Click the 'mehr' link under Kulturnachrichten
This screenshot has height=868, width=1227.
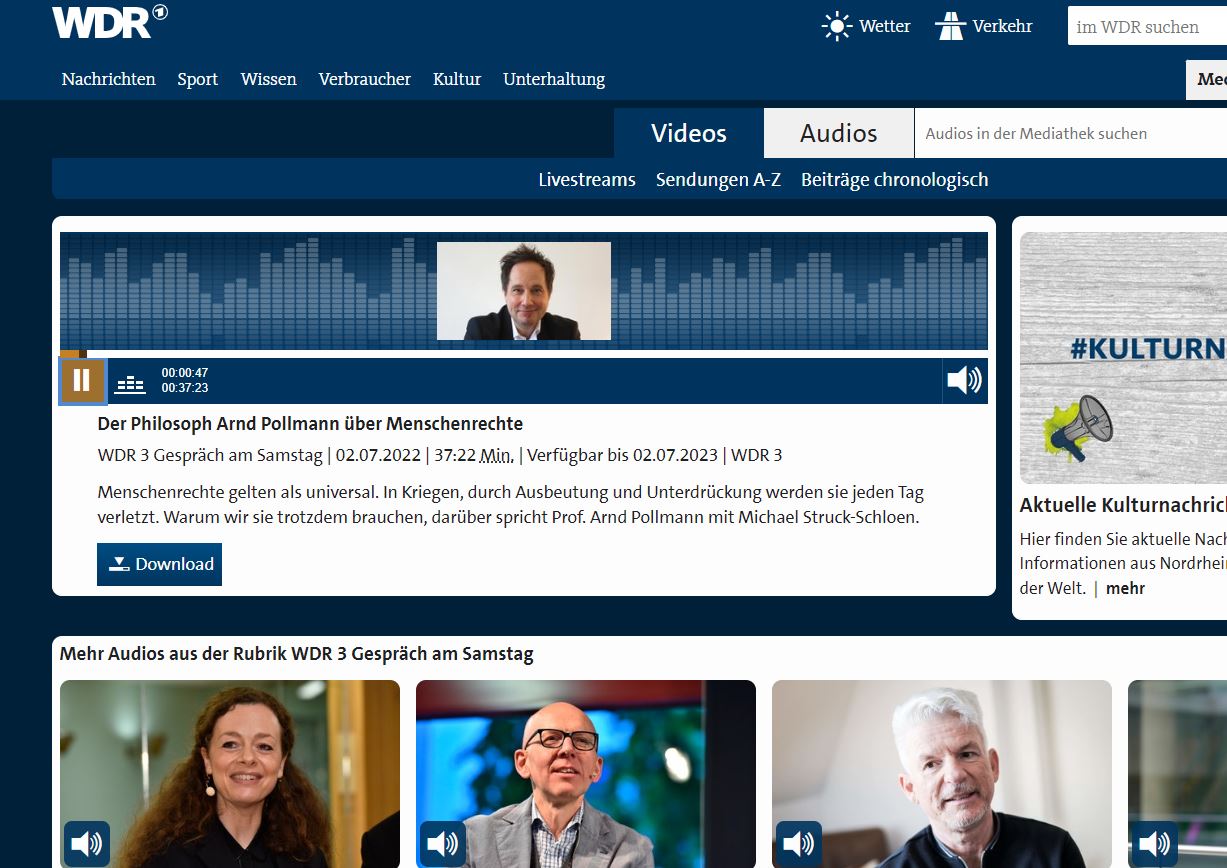tap(1125, 588)
